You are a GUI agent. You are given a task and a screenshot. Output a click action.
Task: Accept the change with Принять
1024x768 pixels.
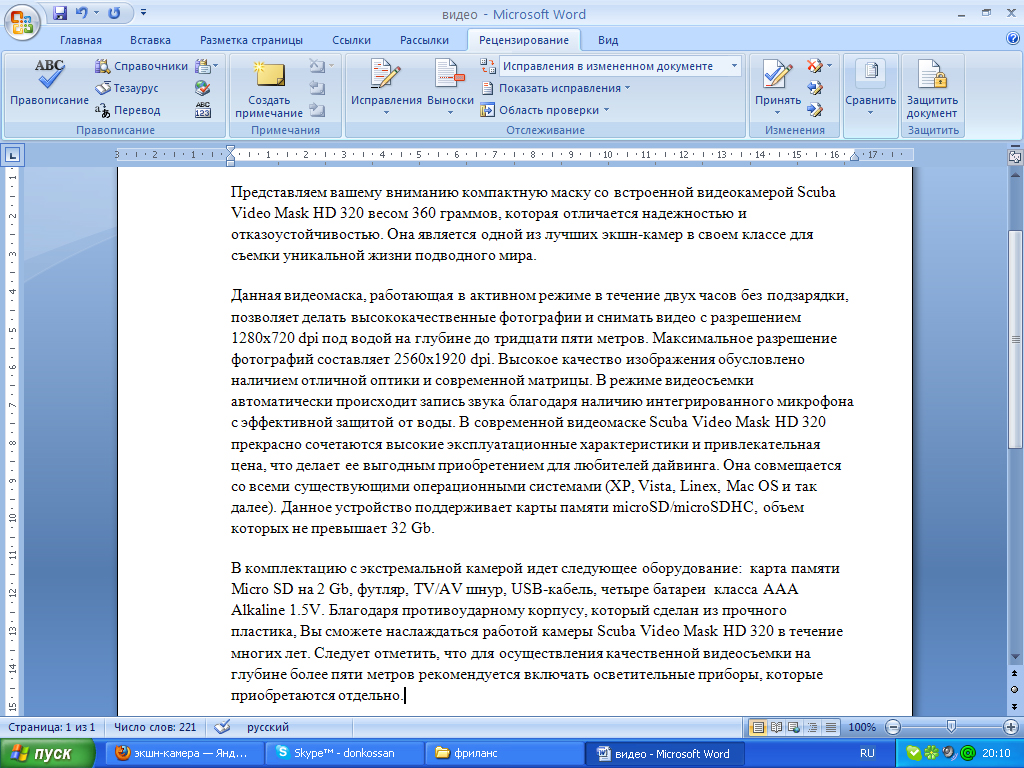(x=777, y=82)
